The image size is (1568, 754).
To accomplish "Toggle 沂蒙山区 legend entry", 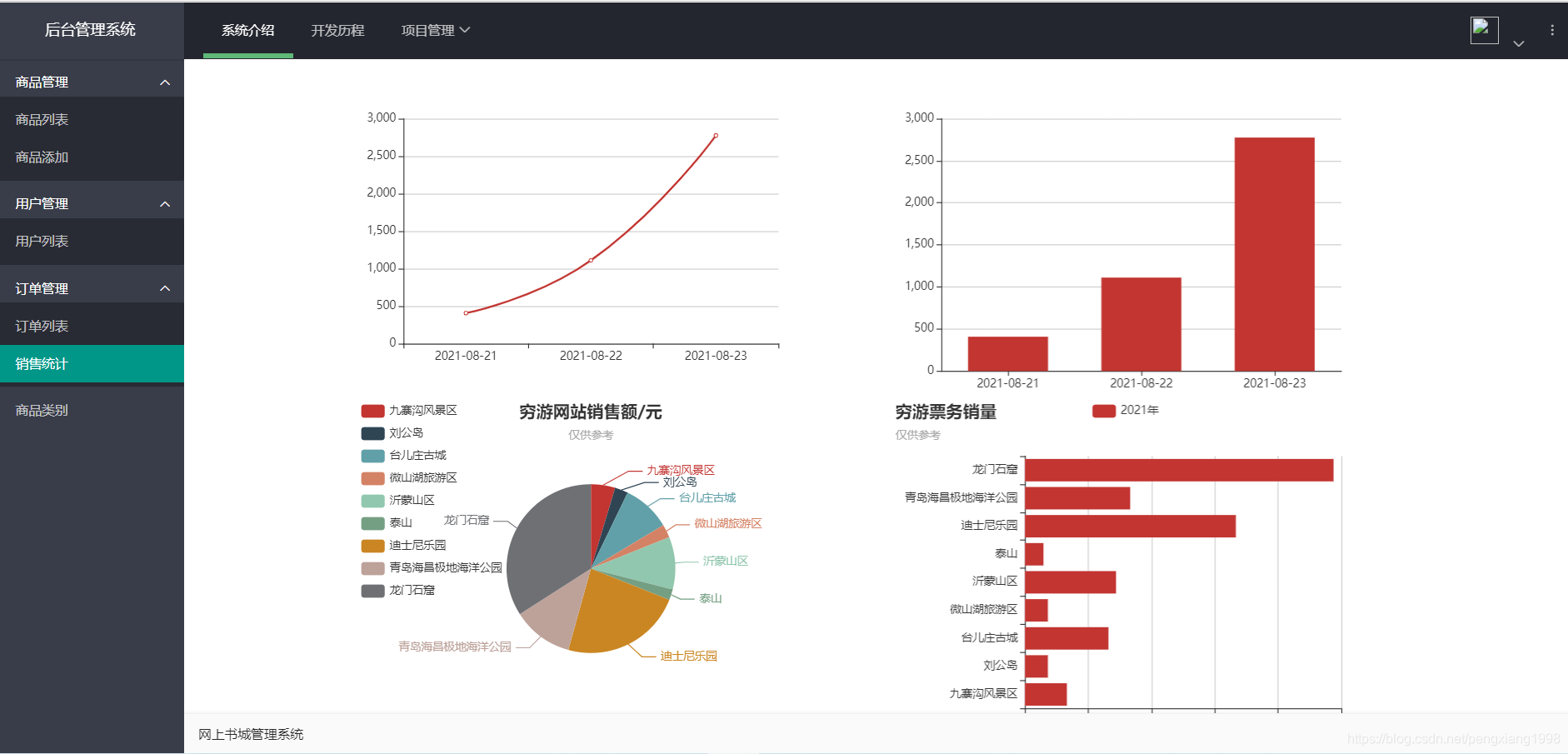I will click(398, 501).
